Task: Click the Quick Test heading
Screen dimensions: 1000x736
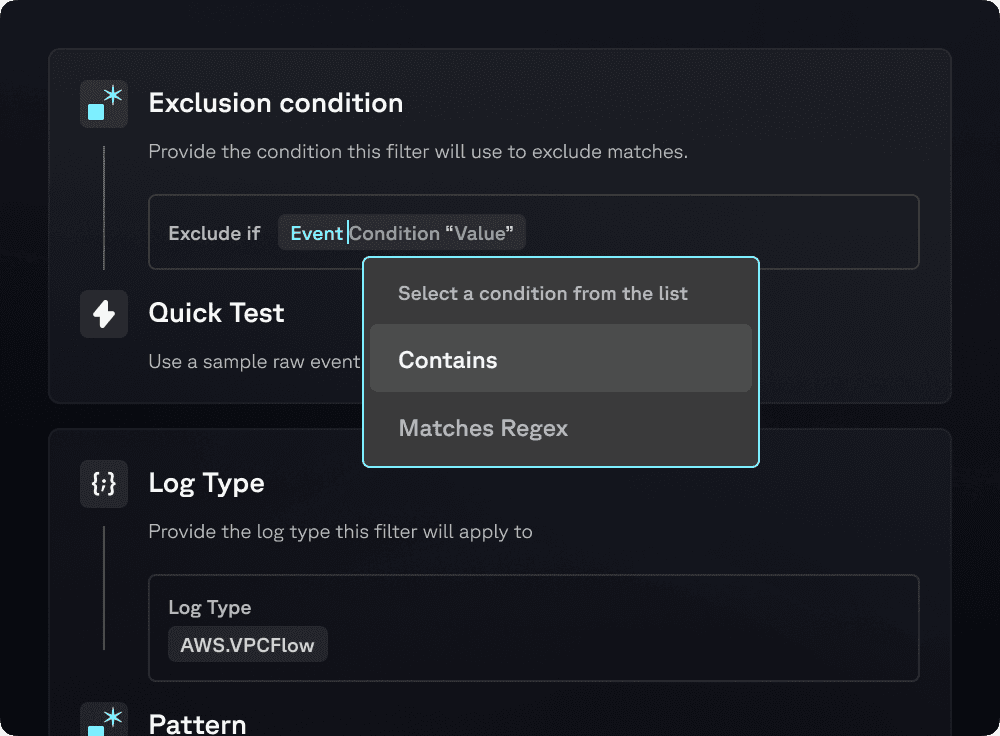Action: [216, 313]
